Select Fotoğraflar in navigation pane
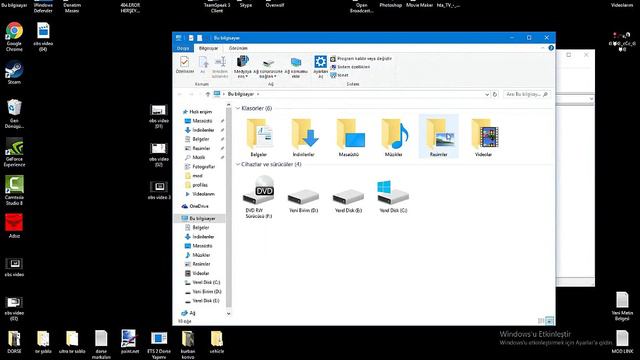The height and width of the screenshot is (360, 640). tap(200, 167)
